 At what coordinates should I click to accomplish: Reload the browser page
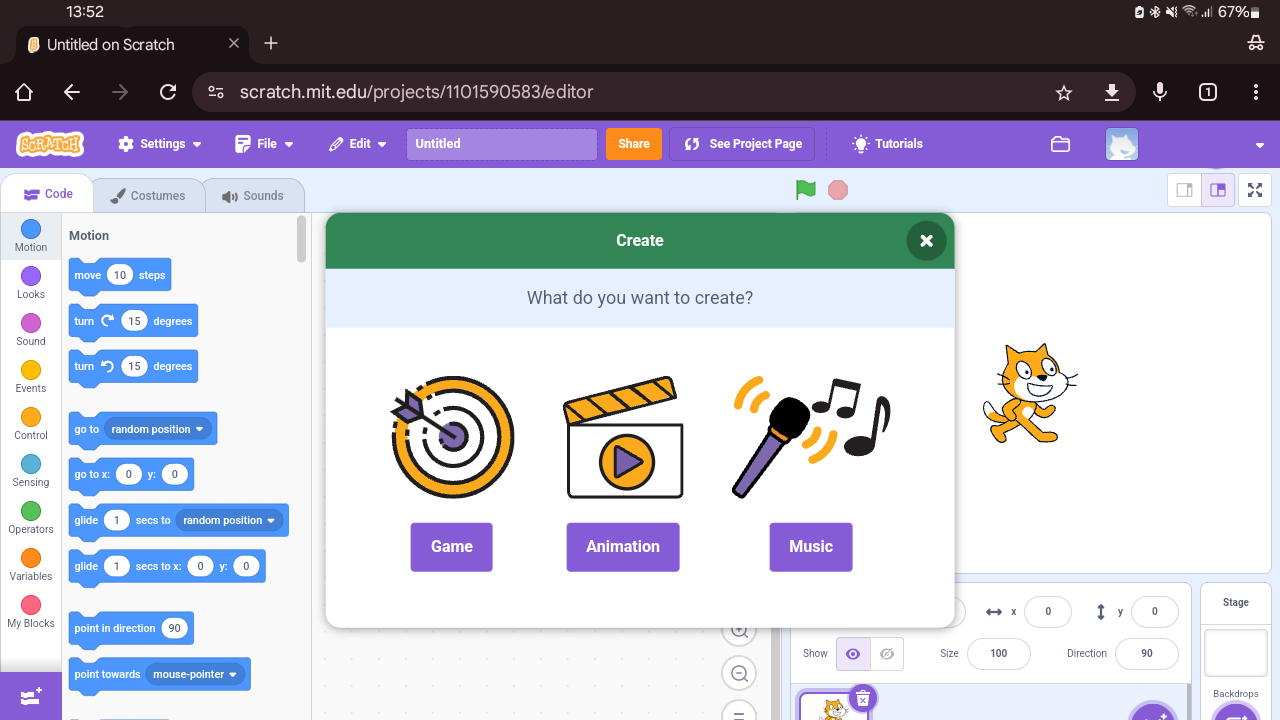coord(168,92)
